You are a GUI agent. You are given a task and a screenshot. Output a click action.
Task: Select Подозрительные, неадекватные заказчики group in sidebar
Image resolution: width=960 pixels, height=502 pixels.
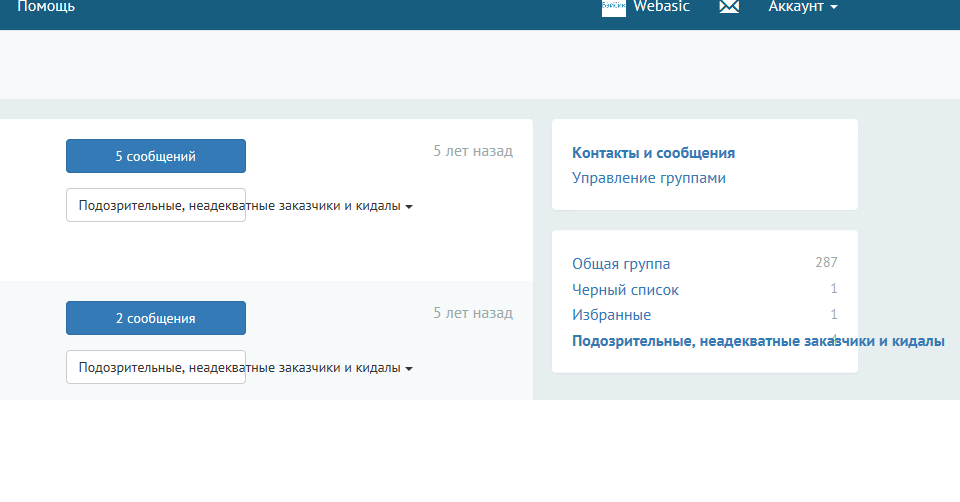758,341
